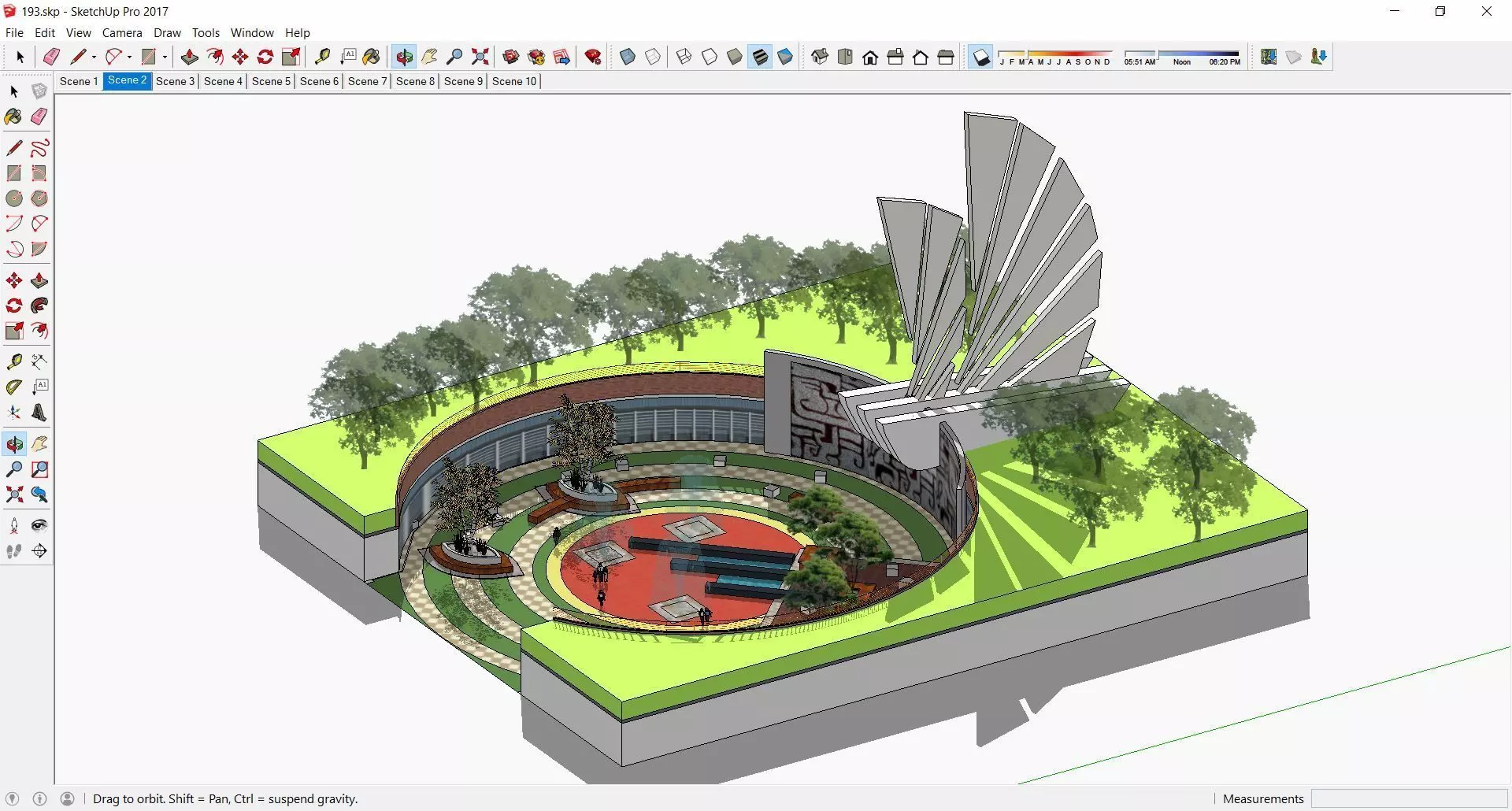This screenshot has width=1512, height=811.
Task: Open the Camera menu
Action: pyautogui.click(x=122, y=32)
